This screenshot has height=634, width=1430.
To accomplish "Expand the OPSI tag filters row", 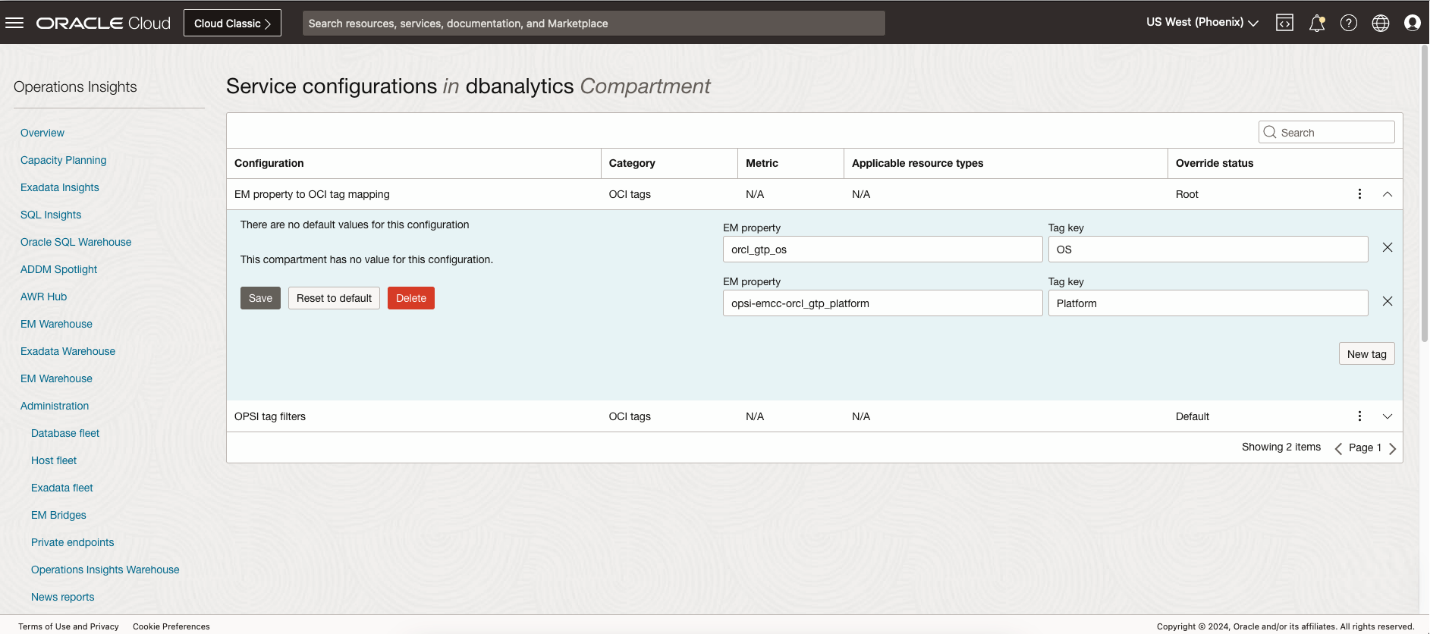I will point(1387,416).
